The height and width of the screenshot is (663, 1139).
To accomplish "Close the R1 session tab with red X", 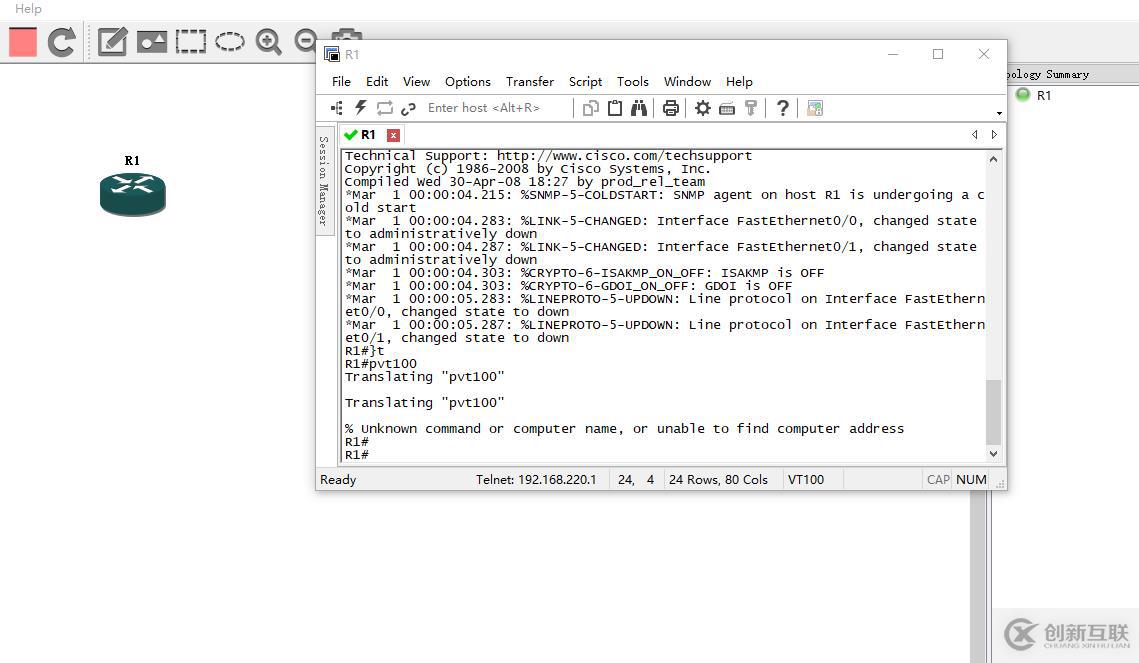I will point(393,135).
